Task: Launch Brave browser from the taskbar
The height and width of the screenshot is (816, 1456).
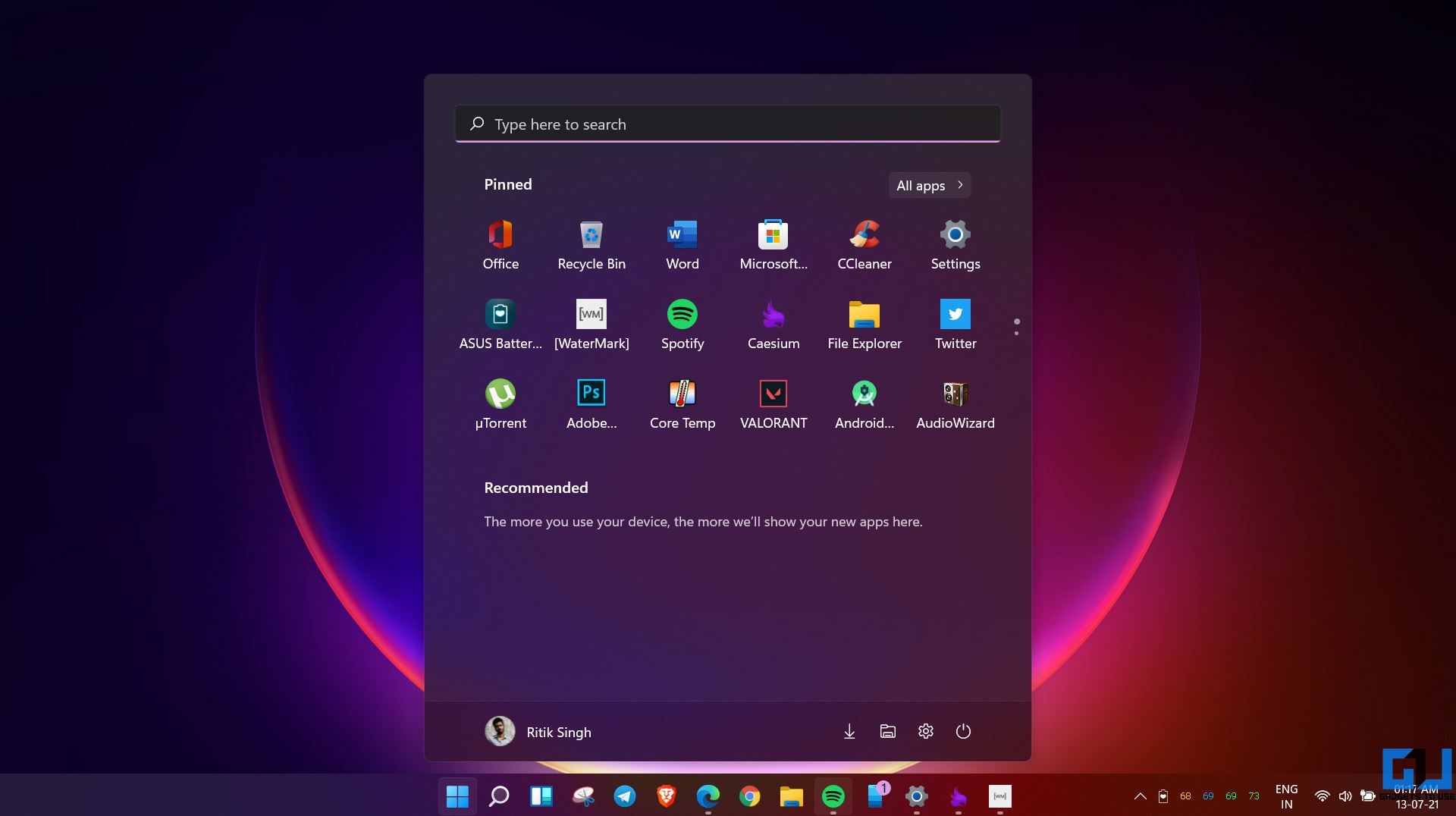Action: pyautogui.click(x=666, y=796)
